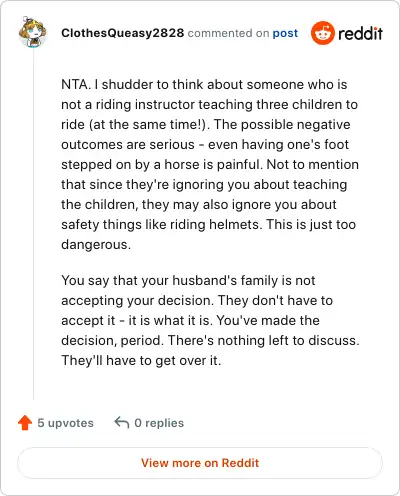Click the curved reply arrow icon
Screen dimensions: 400x496
(122, 423)
